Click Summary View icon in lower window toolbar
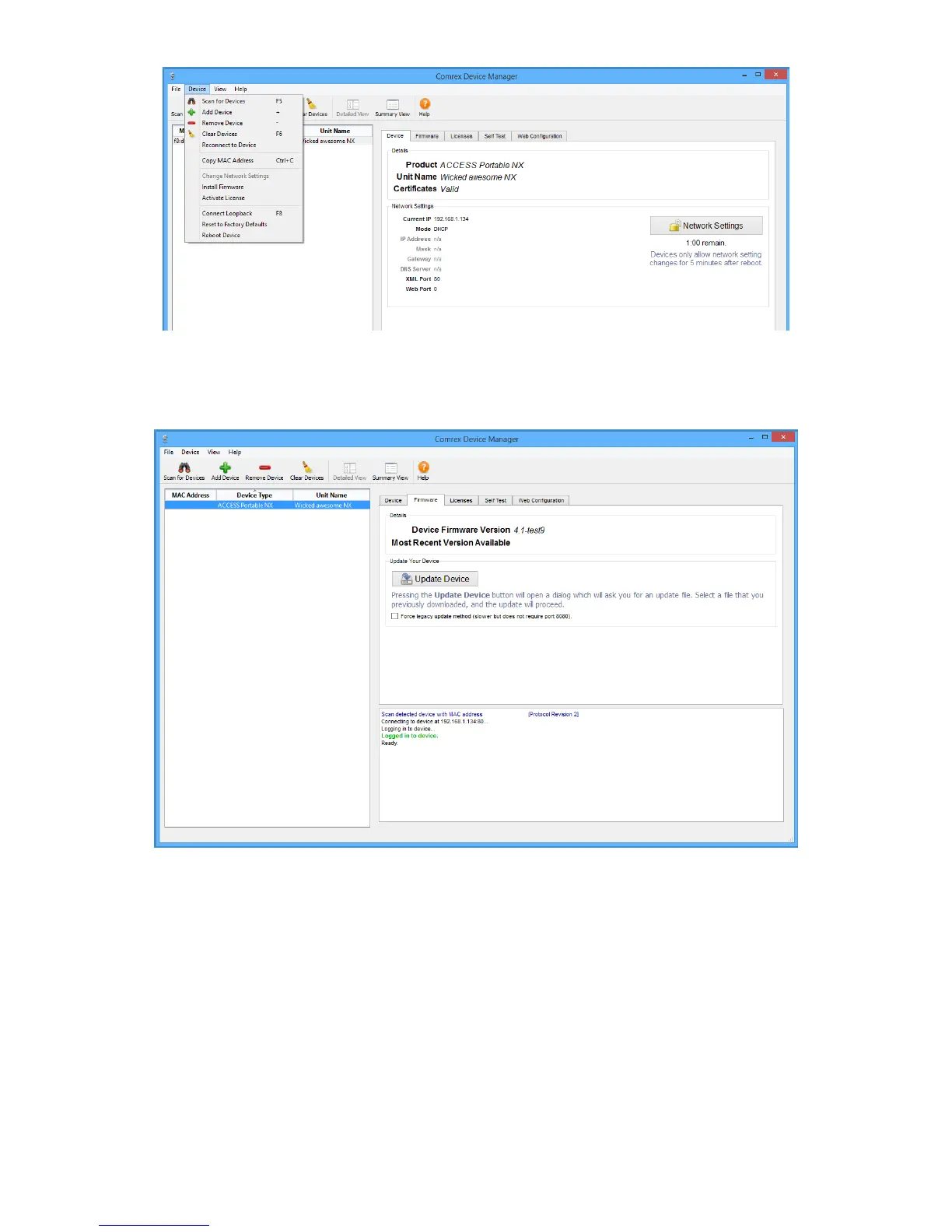Screen dimensions: 952x1232 (391, 467)
